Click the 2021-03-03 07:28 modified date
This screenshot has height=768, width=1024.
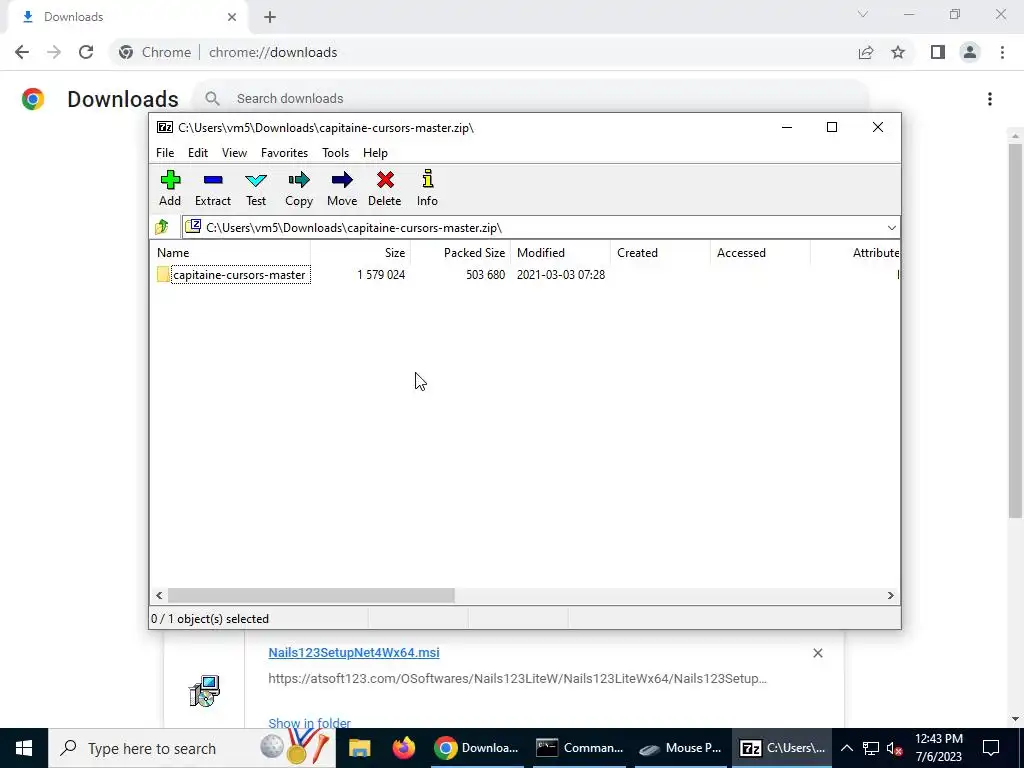tap(561, 275)
